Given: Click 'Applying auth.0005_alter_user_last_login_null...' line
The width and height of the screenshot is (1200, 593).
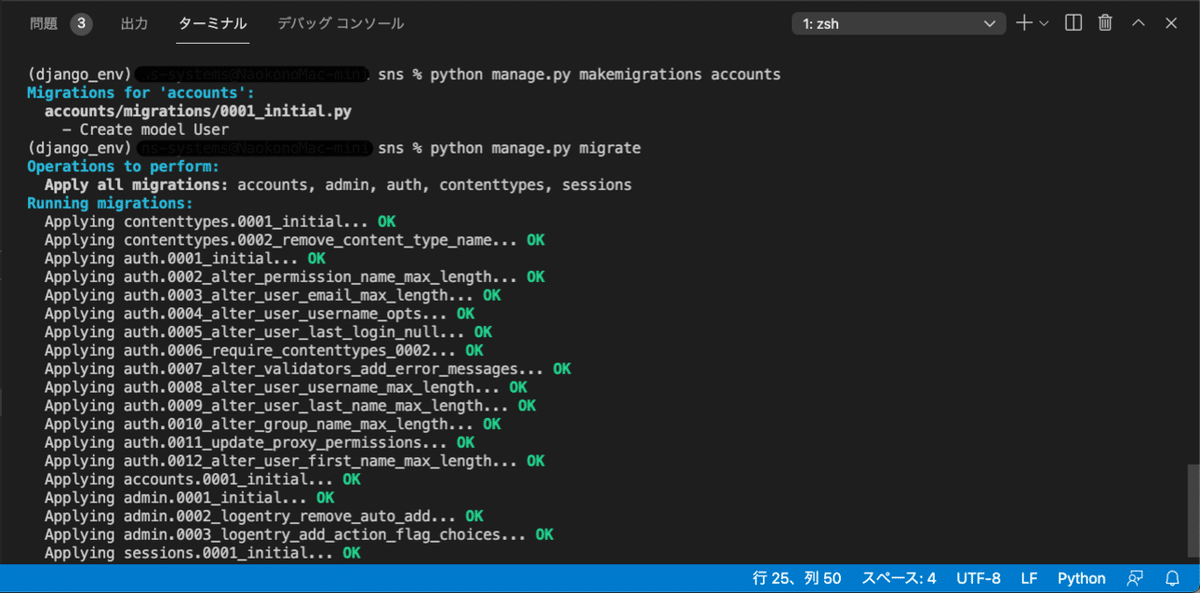Looking at the screenshot, I should (x=268, y=332).
